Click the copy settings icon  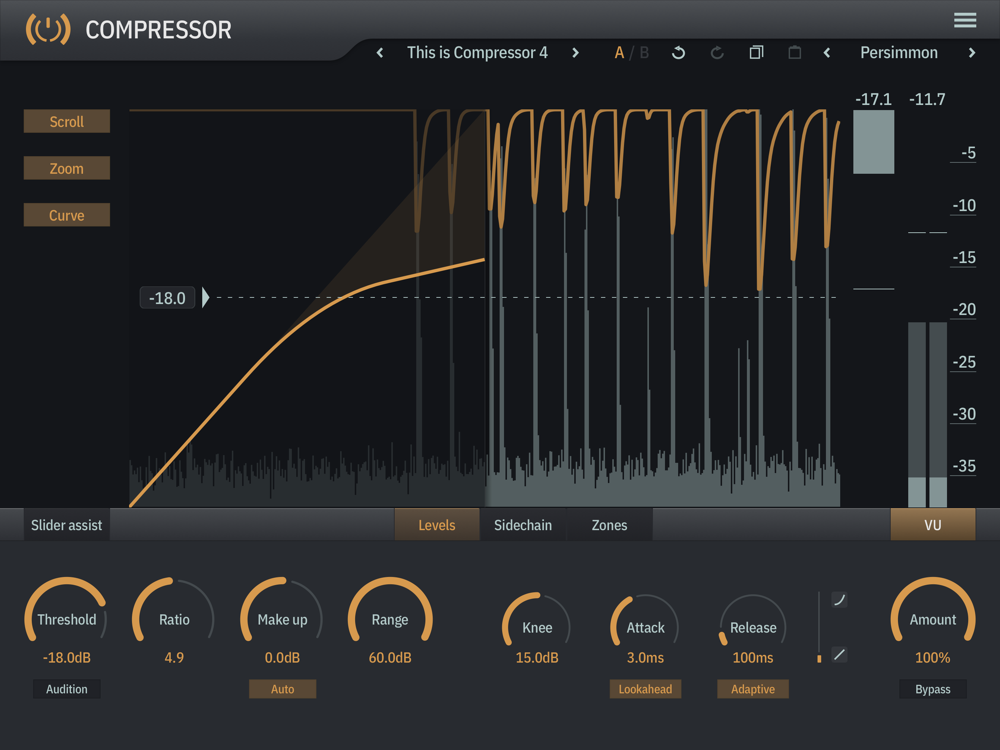pyautogui.click(x=756, y=53)
